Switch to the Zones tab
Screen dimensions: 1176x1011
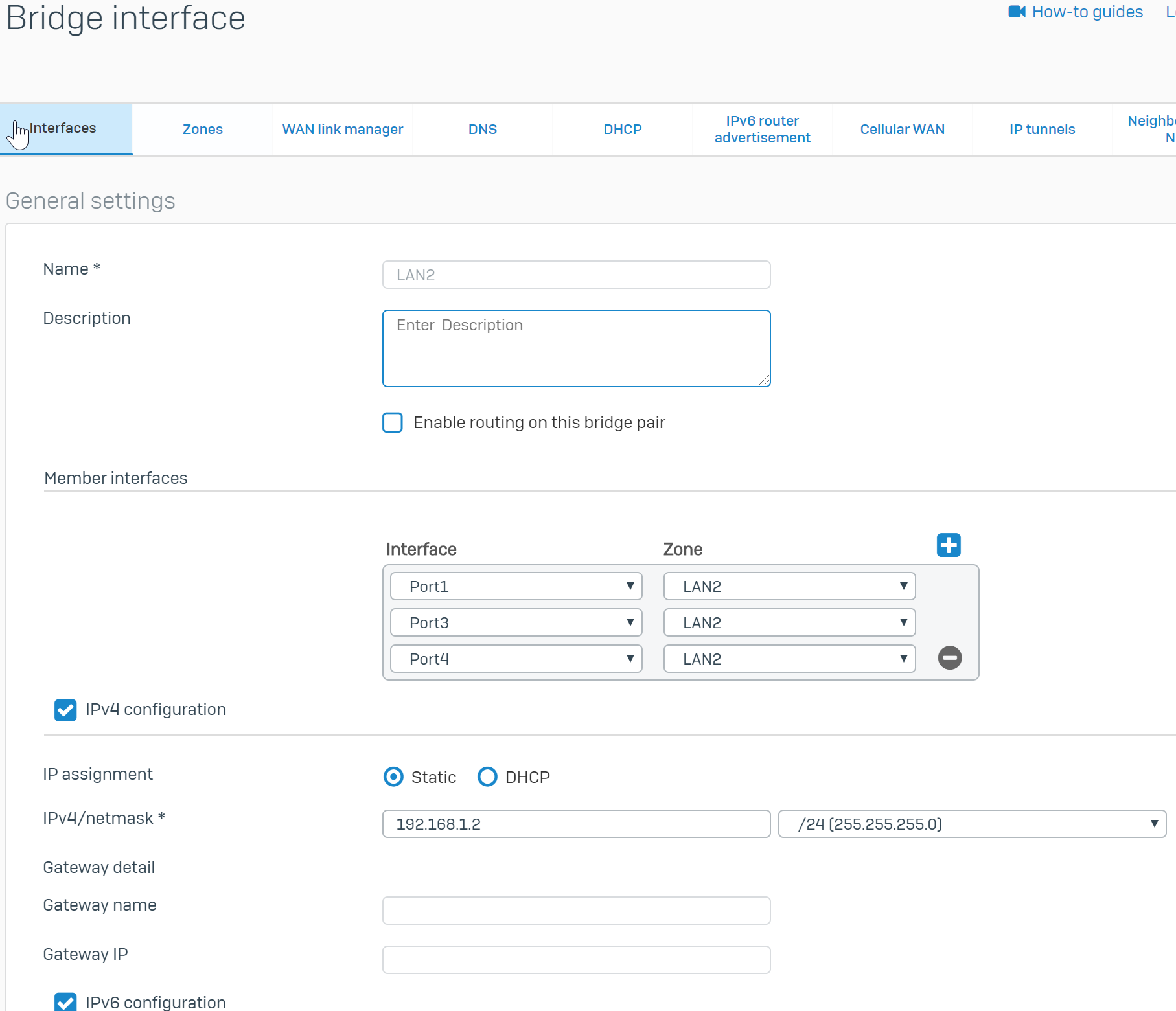(203, 130)
